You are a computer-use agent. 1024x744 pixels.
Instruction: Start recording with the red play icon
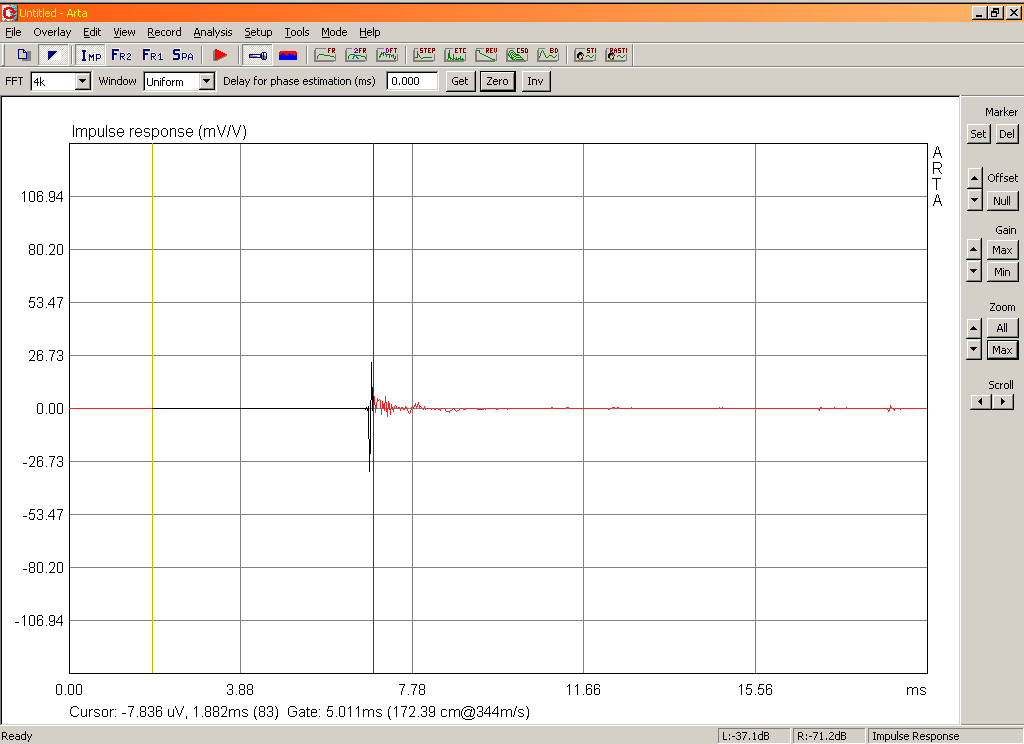tap(220, 56)
